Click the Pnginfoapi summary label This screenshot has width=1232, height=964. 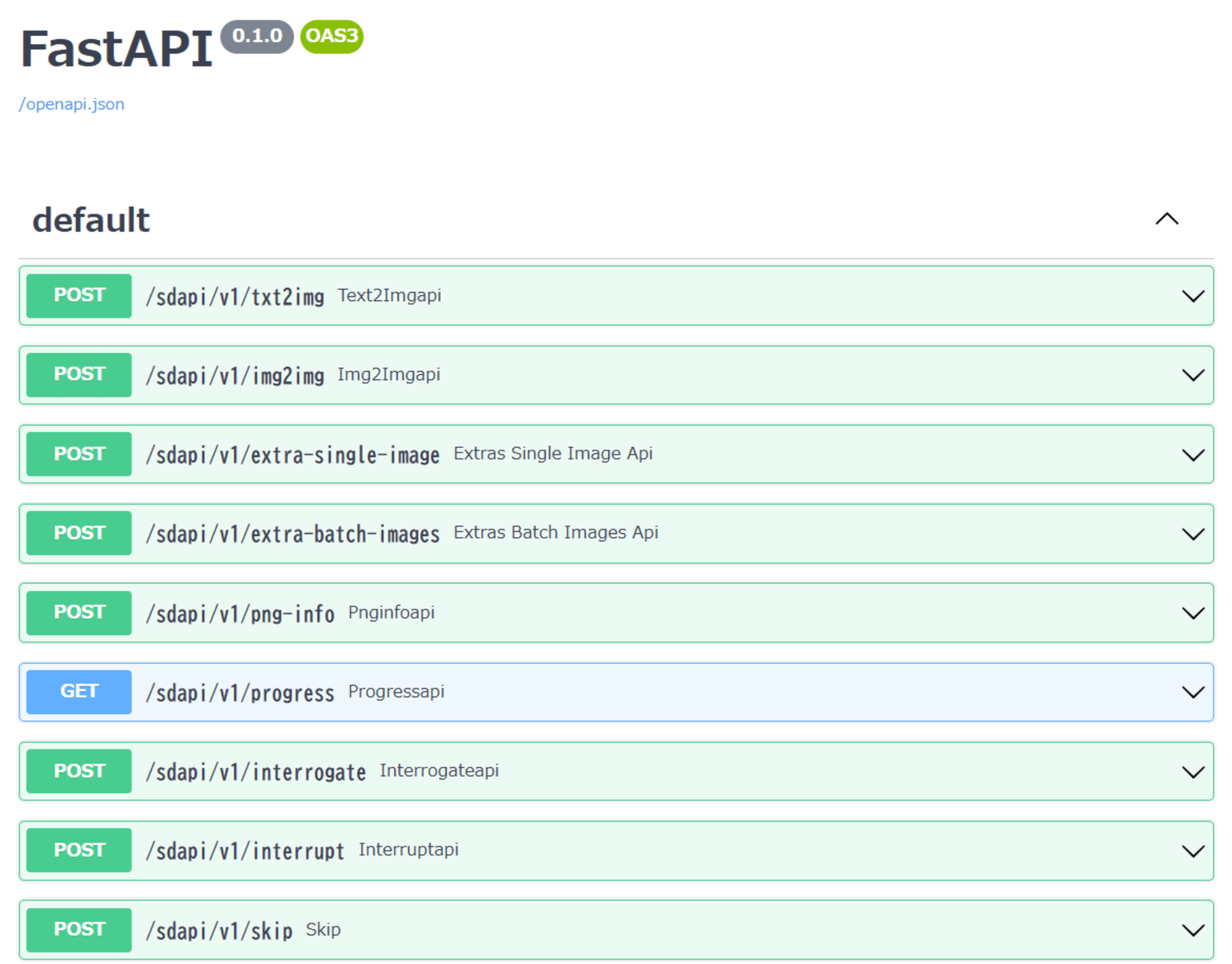pos(391,612)
